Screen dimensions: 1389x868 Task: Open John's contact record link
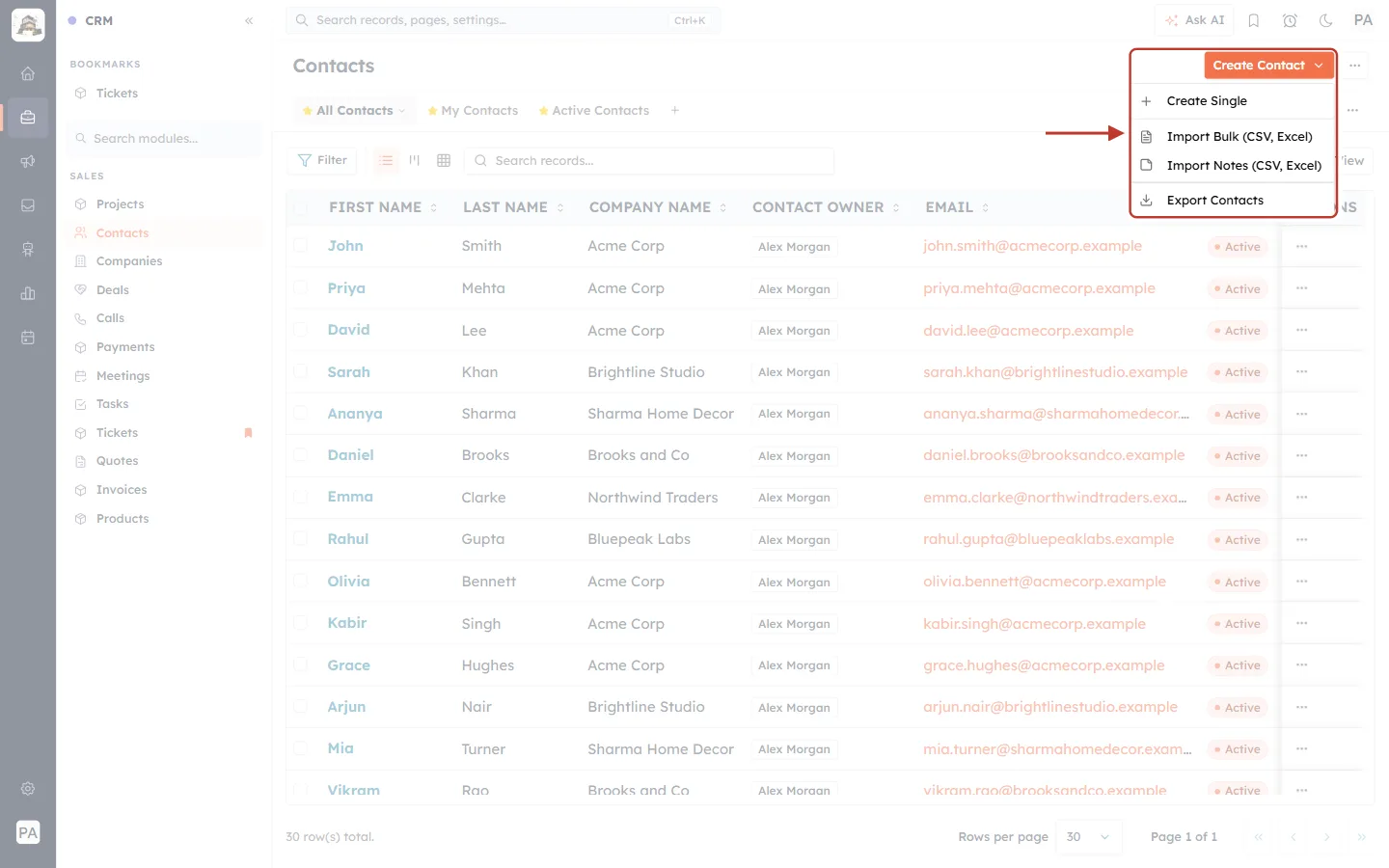(345, 246)
